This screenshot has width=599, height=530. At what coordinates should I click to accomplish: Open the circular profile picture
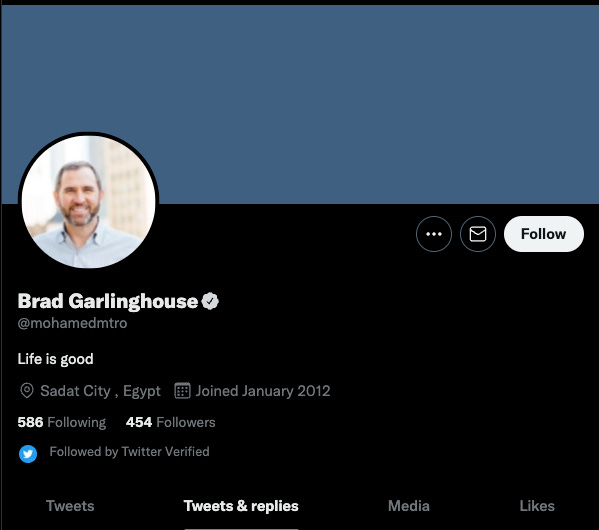pyautogui.click(x=89, y=201)
